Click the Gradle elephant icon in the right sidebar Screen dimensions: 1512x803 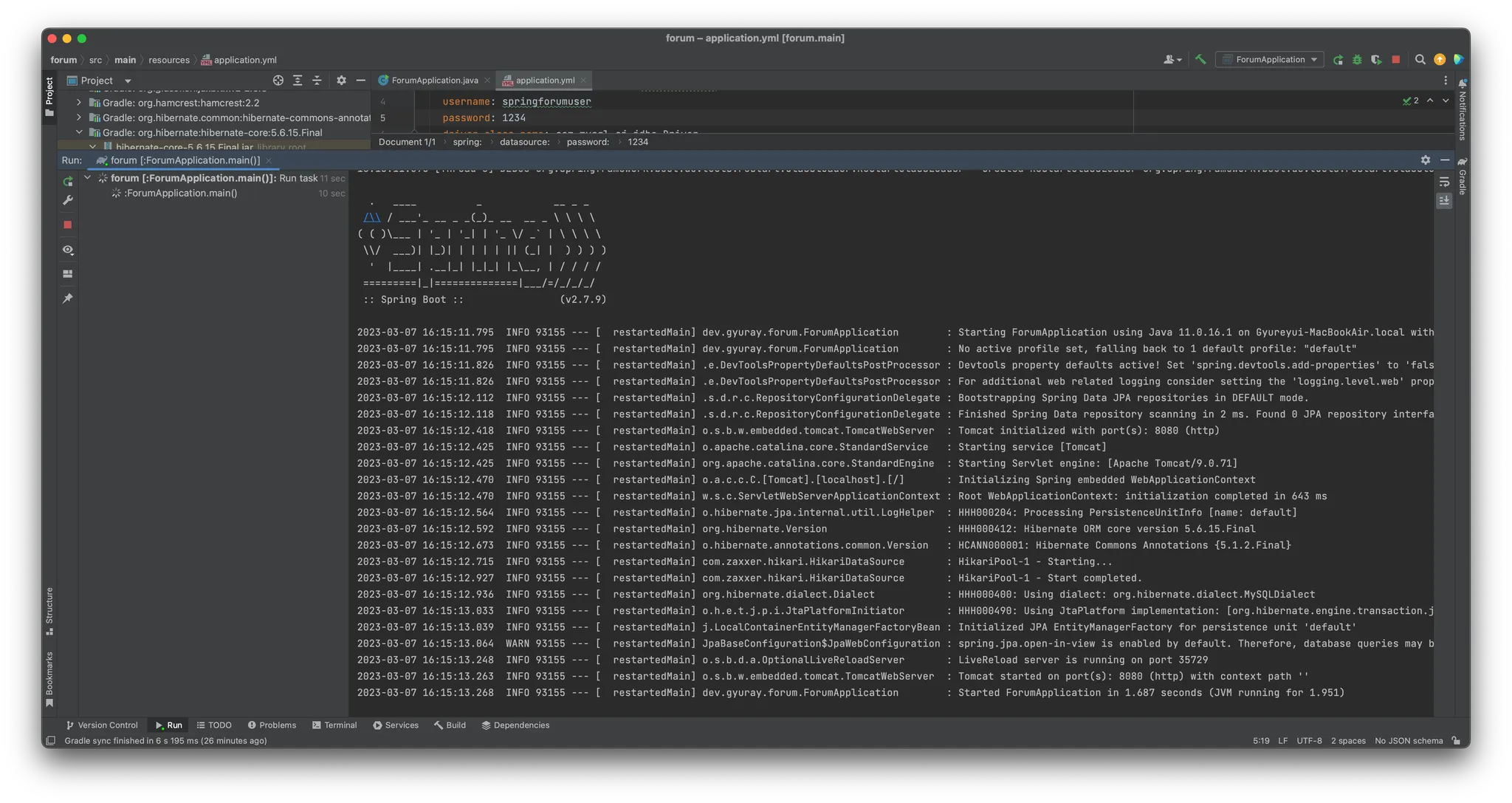coord(1462,162)
